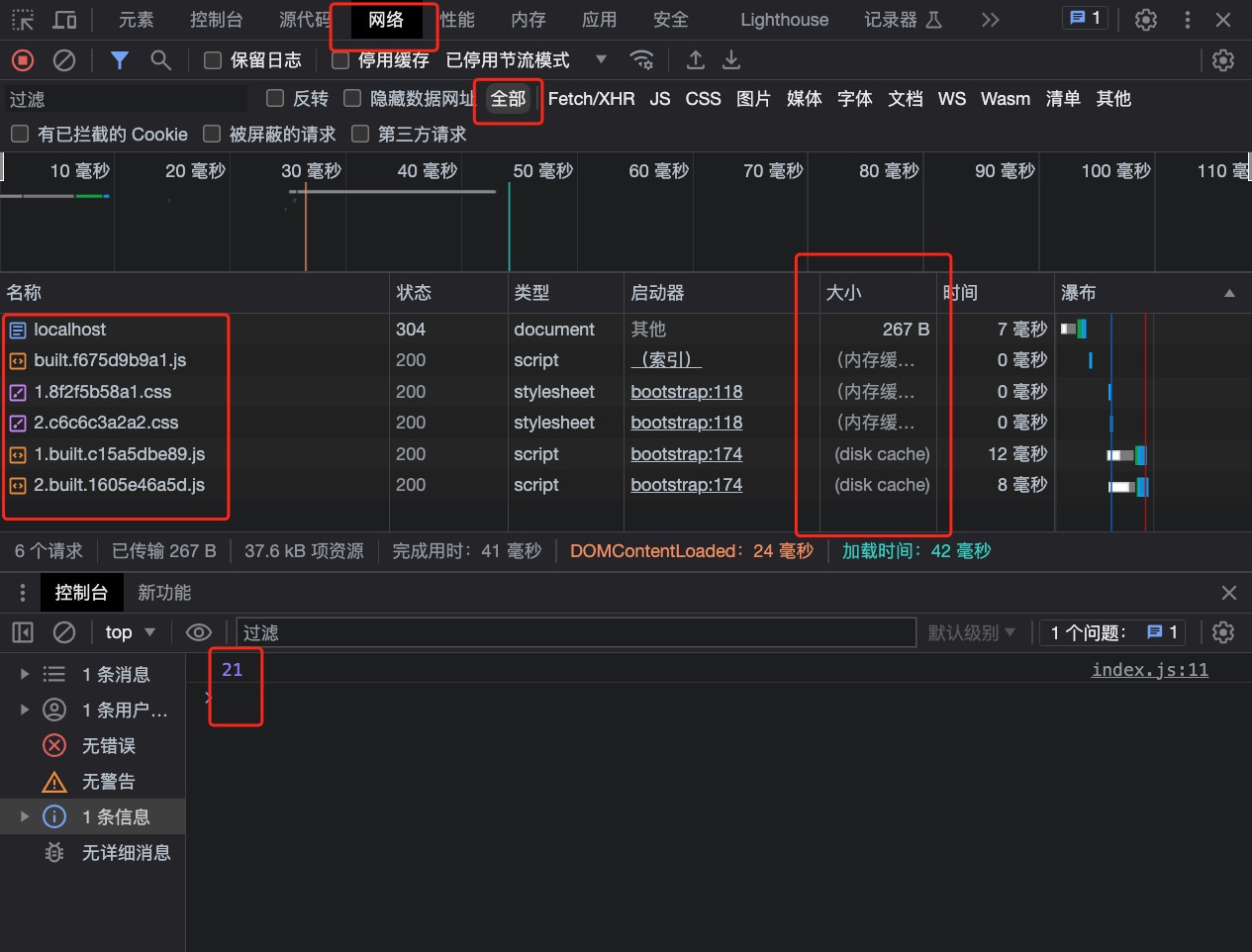Open the drawer three-dot menu

(23, 593)
